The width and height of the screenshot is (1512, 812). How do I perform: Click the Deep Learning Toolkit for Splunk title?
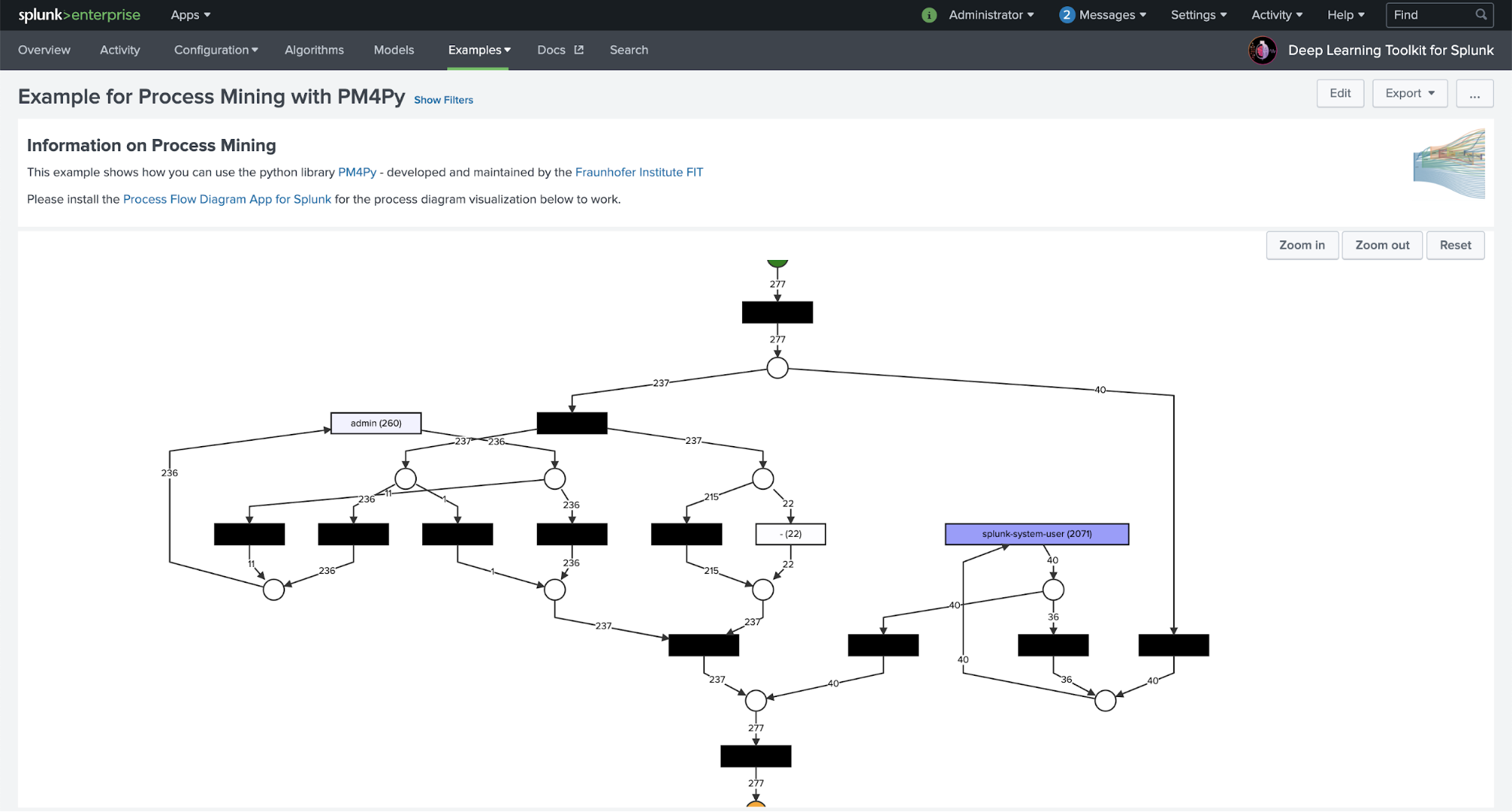tap(1390, 51)
